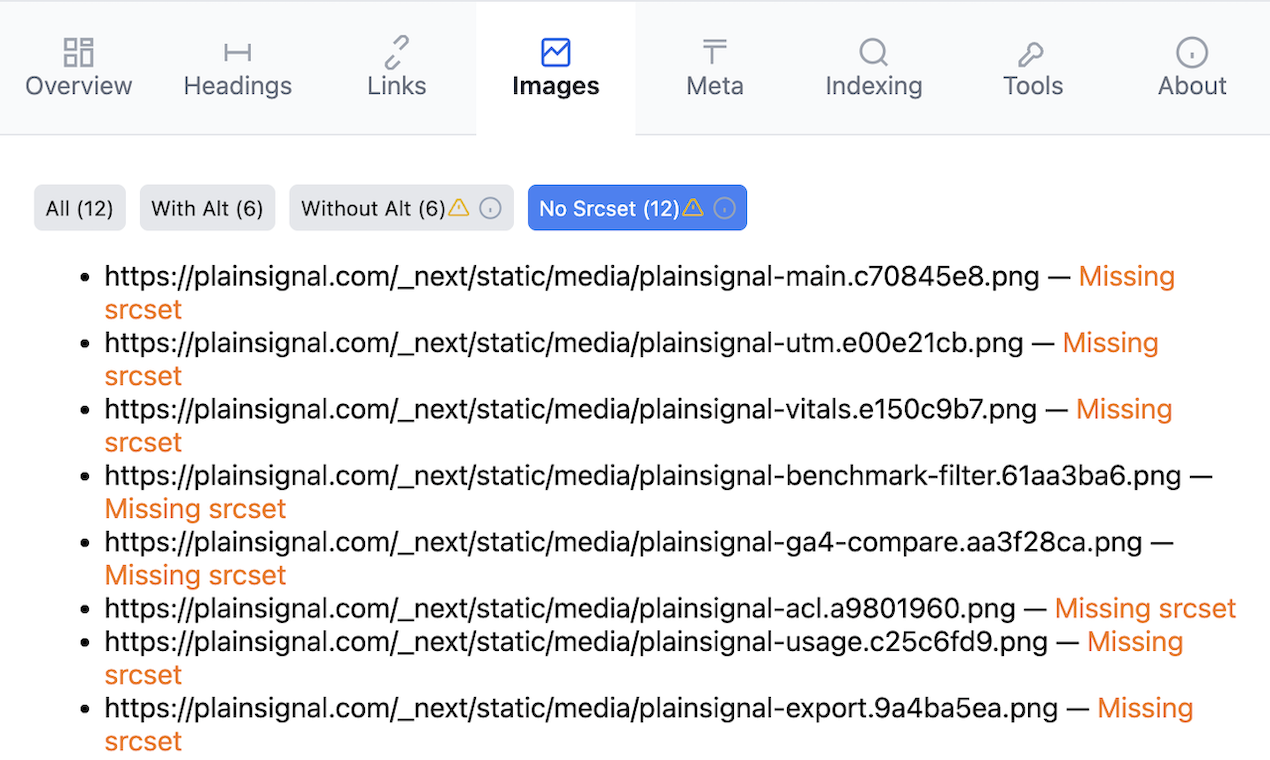Click the plainsignal-benchmark-filter.61aa3ba6.png URL
This screenshot has height=760, width=1270.
(x=643, y=475)
